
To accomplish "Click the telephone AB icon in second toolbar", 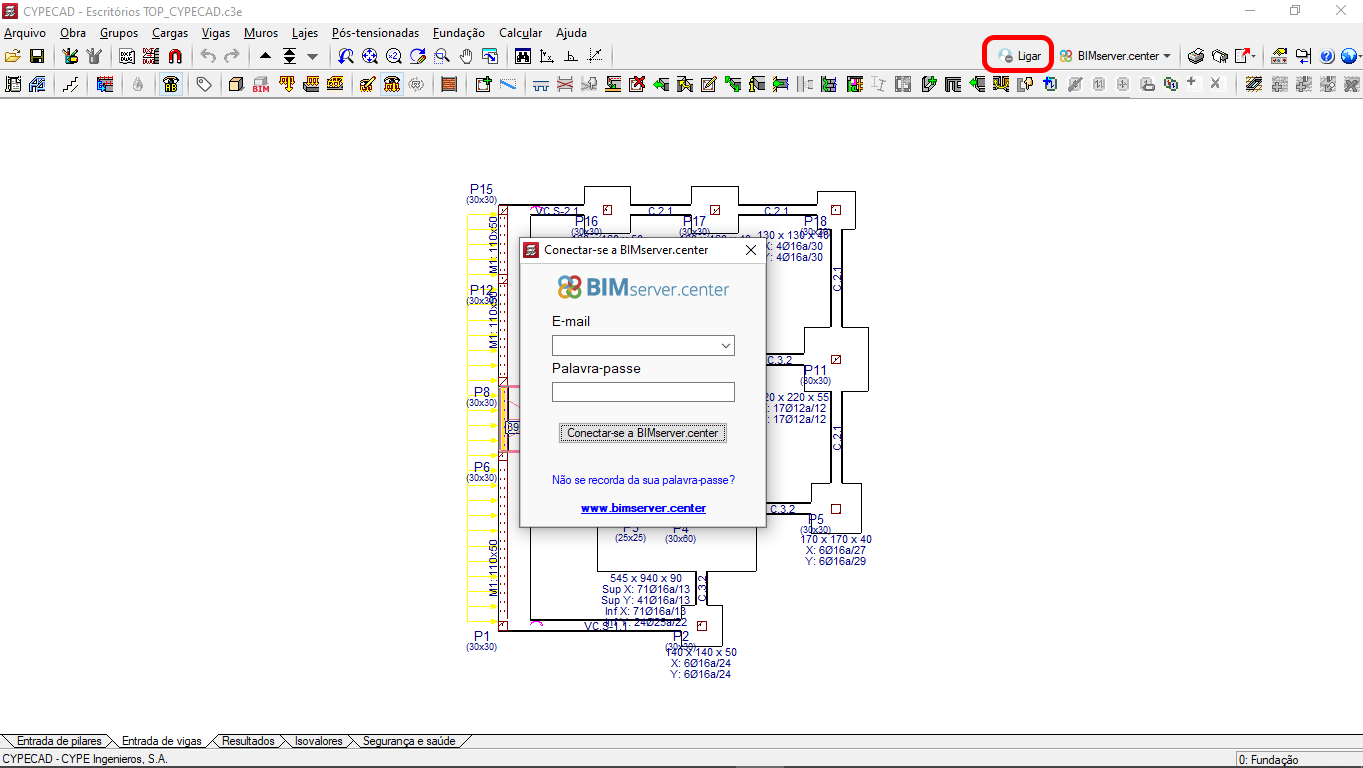I will [170, 84].
